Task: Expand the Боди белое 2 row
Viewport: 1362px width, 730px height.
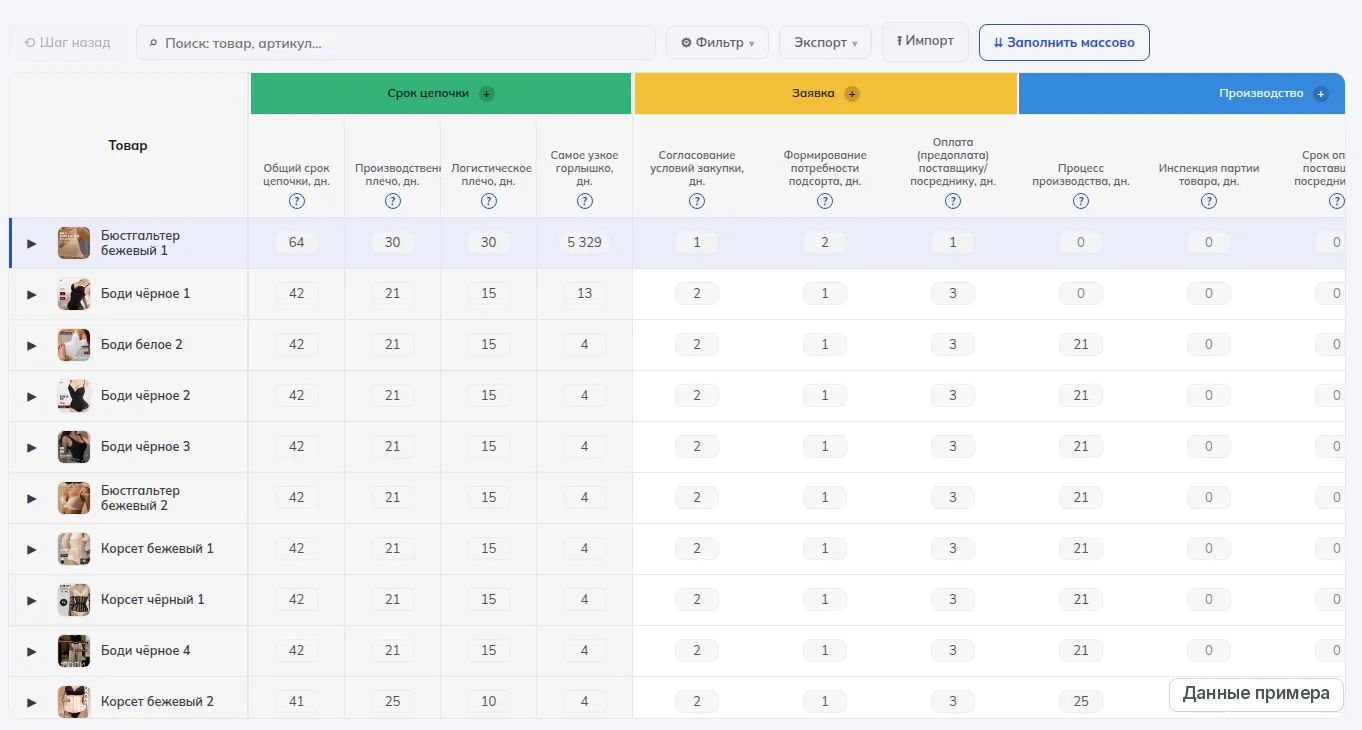Action: tap(32, 345)
